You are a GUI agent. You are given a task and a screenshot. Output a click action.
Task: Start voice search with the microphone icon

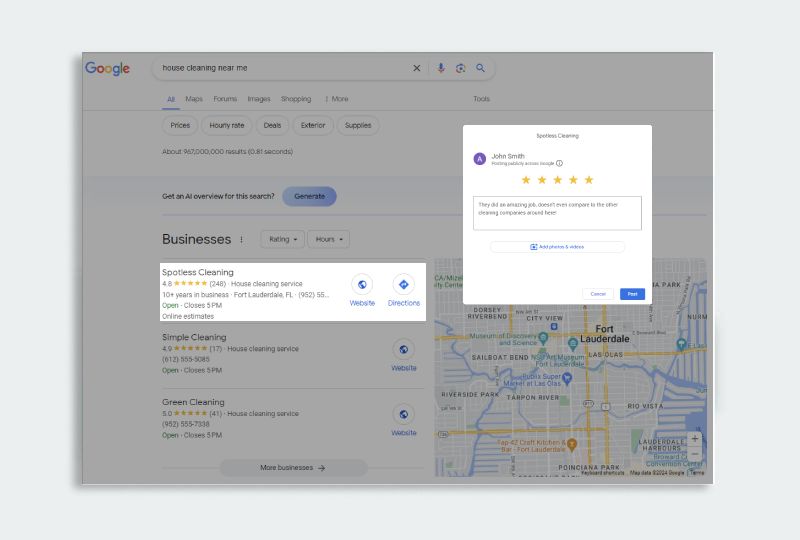[x=441, y=68]
